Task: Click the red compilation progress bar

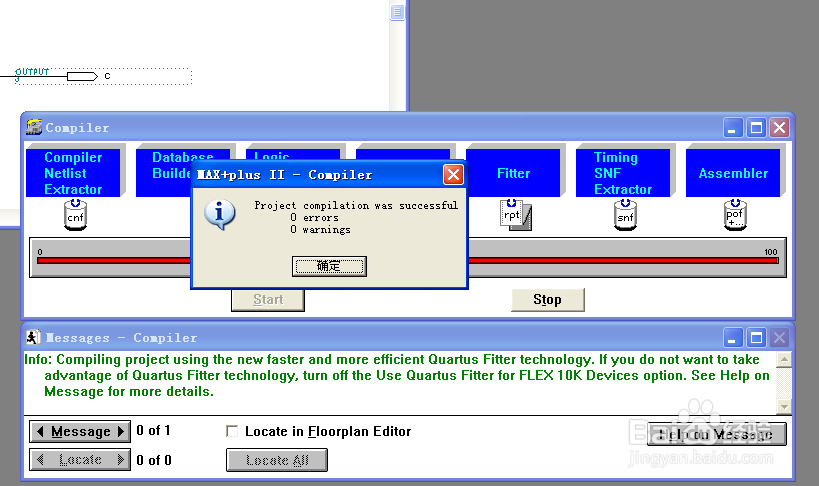Action: click(623, 260)
